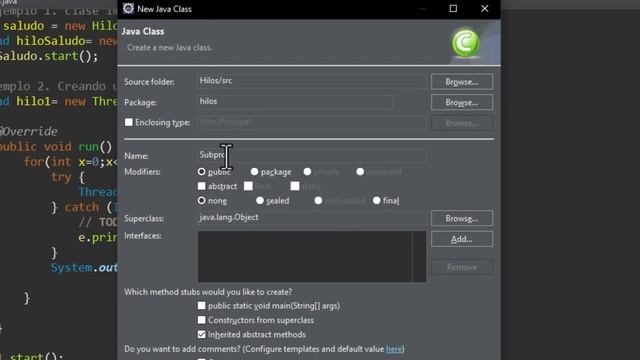Click '@Override' annotation in code editor
The width and height of the screenshot is (640, 360).
pos(29,131)
